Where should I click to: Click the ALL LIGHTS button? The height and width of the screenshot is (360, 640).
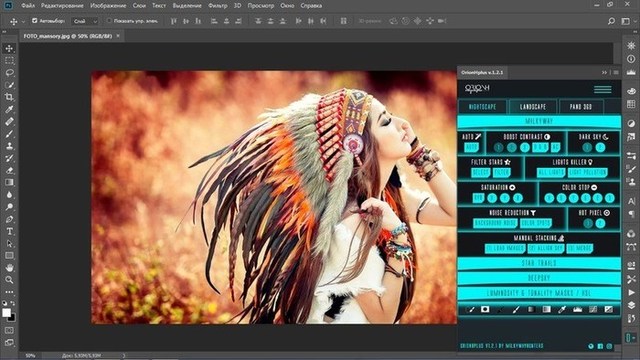pyautogui.click(x=551, y=173)
